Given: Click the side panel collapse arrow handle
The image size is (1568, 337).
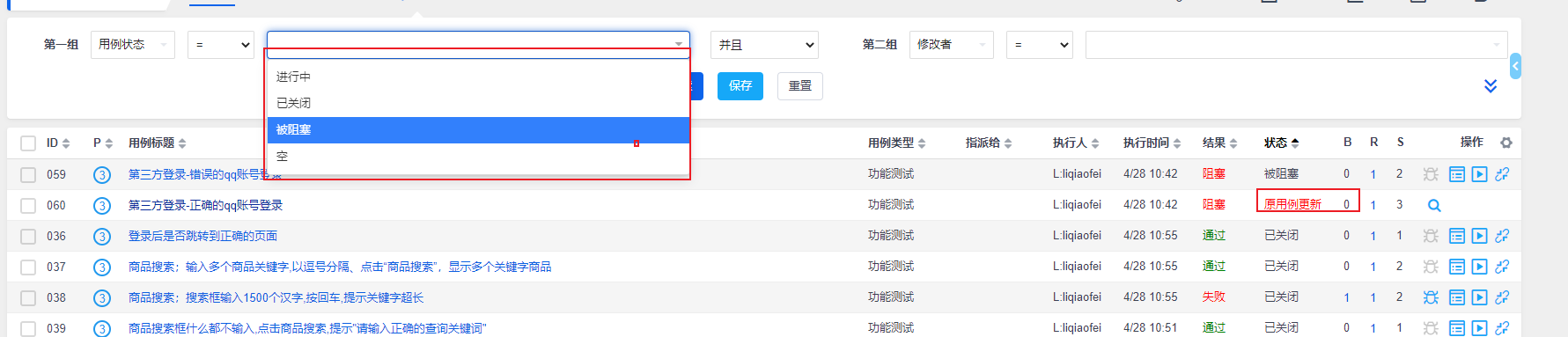Looking at the screenshot, I should (x=1515, y=66).
